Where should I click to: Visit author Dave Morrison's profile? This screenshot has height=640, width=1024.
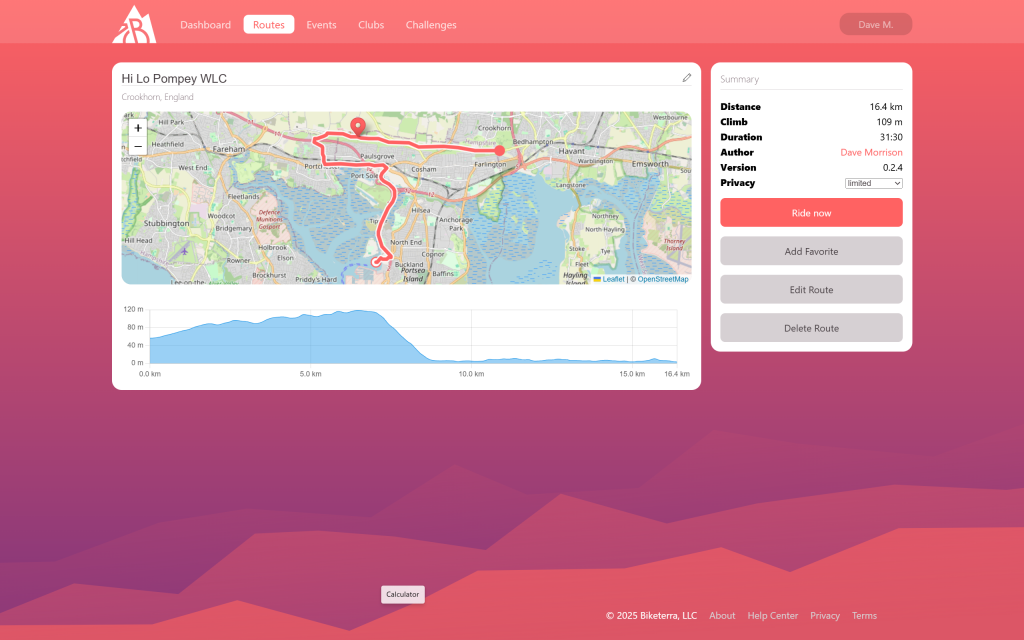[871, 152]
